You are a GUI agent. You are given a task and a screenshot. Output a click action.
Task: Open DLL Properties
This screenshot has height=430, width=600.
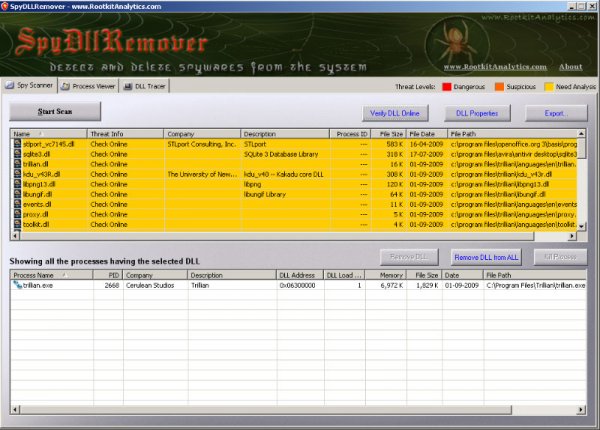[x=477, y=113]
